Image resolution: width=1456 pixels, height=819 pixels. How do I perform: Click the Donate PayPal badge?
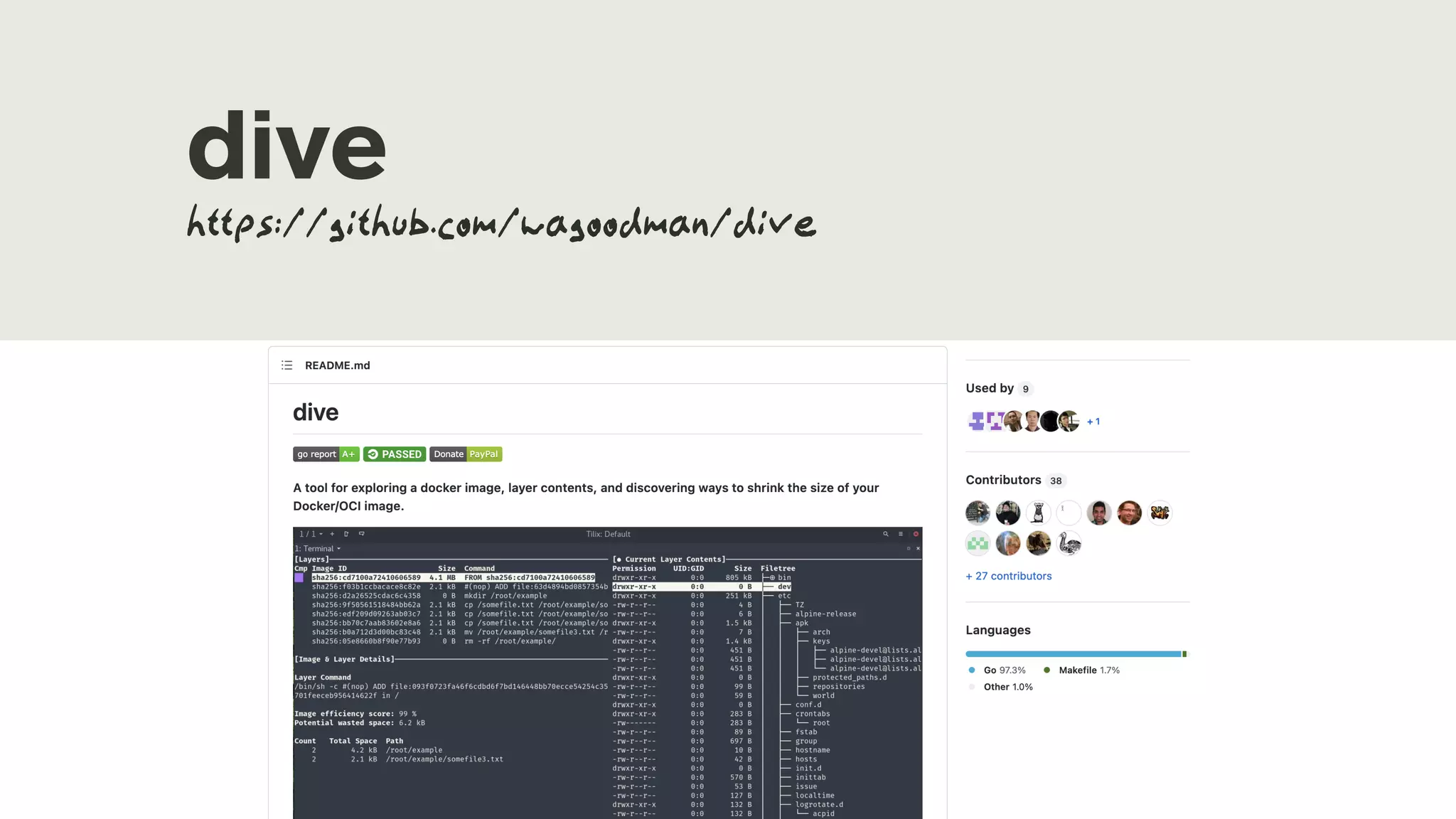[x=466, y=454]
